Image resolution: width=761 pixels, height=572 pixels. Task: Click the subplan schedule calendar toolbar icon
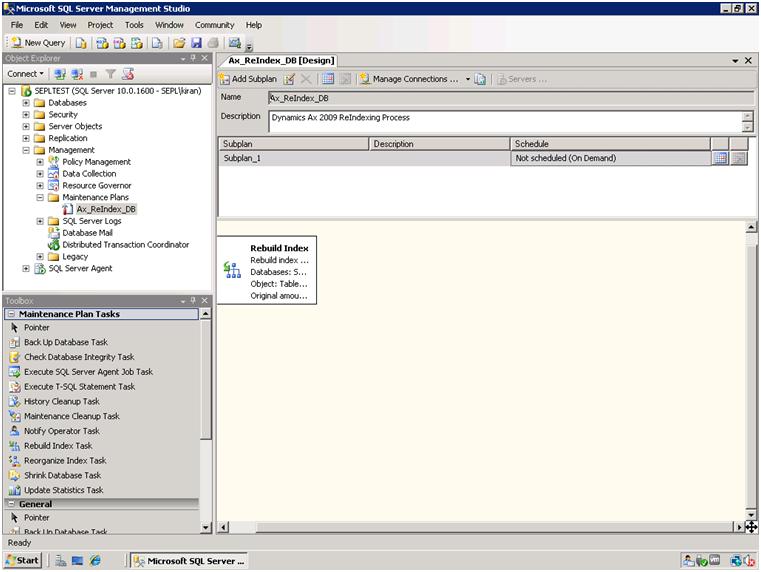click(328, 79)
